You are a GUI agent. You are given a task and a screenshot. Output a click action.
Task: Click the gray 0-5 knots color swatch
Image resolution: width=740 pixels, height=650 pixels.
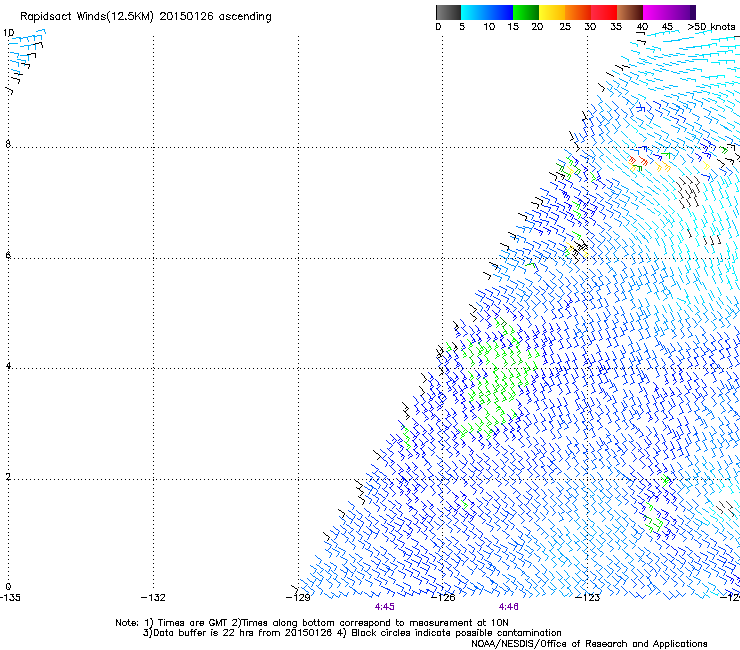[448, 12]
